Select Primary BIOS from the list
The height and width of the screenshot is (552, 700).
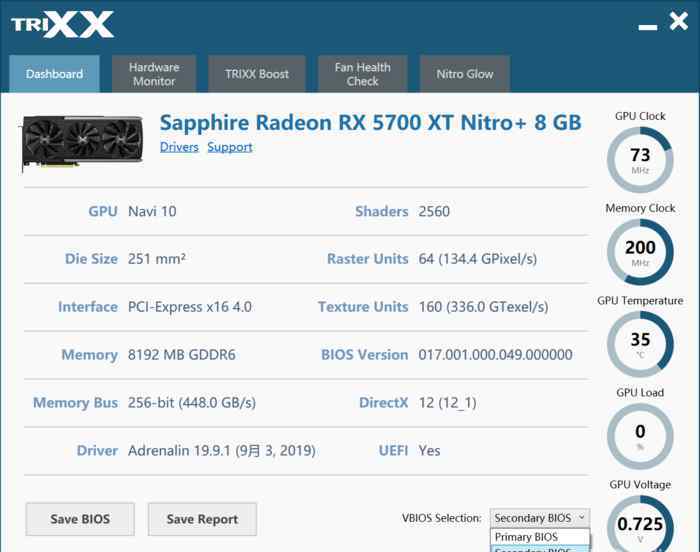pos(540,537)
